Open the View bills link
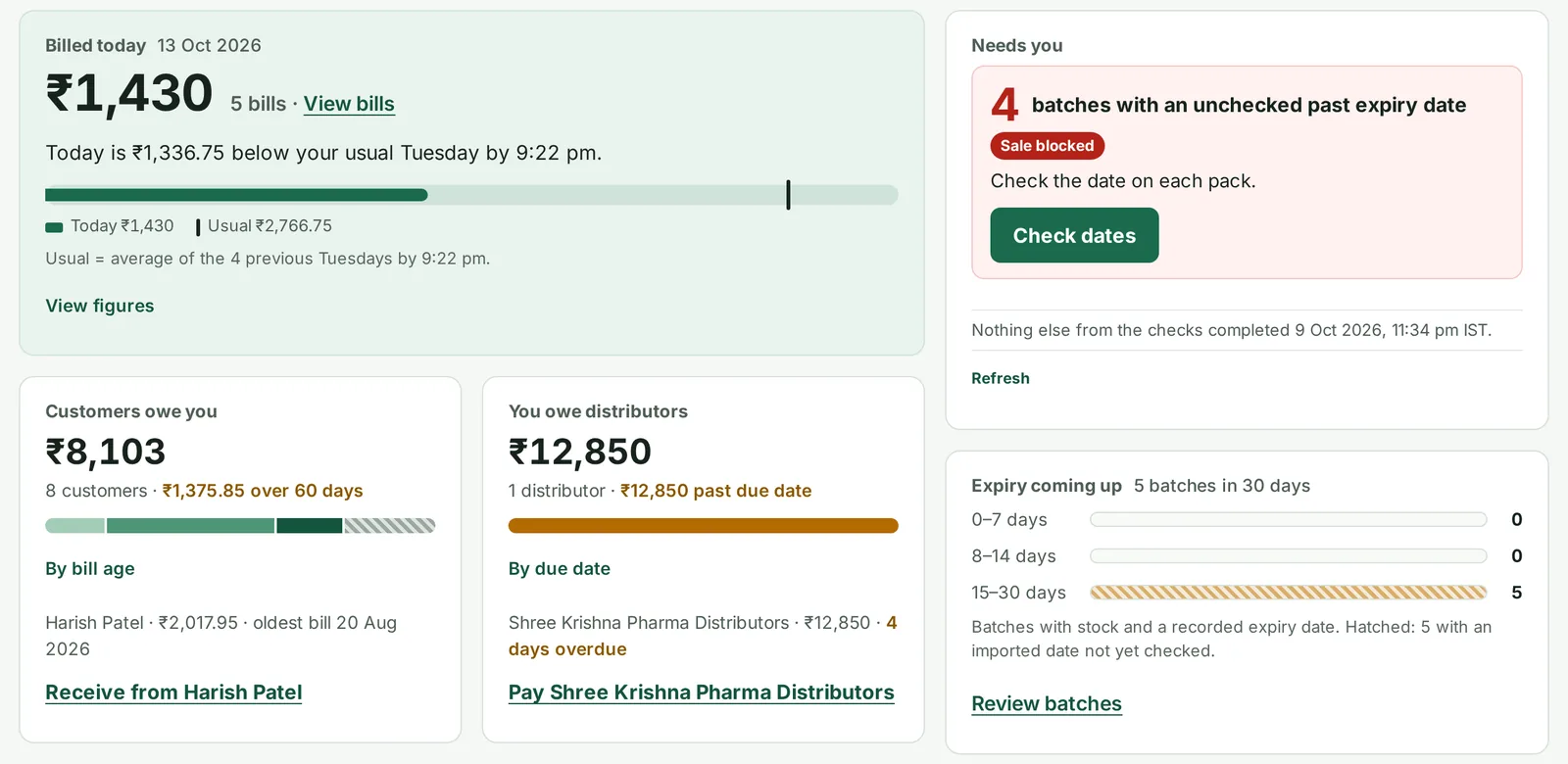The width and height of the screenshot is (1568, 764). (349, 104)
